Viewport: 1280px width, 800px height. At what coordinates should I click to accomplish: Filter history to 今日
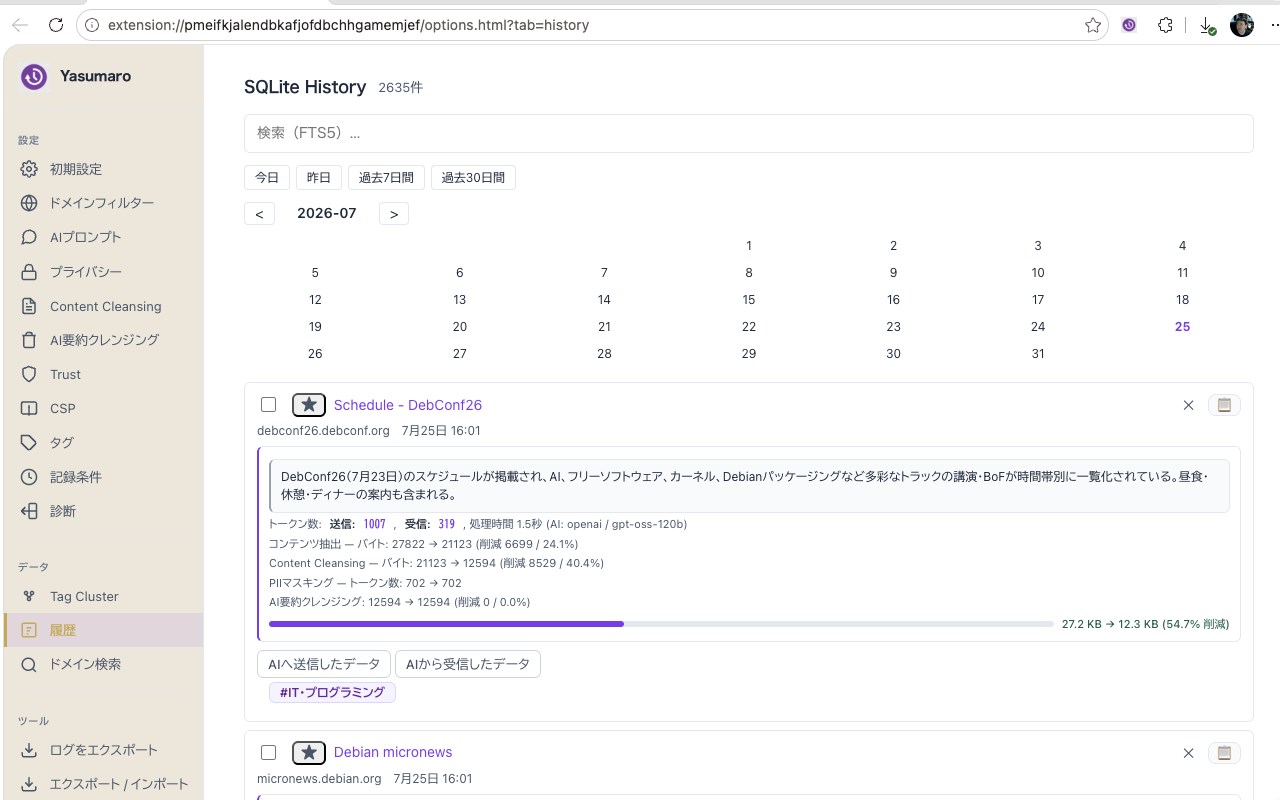tap(267, 178)
